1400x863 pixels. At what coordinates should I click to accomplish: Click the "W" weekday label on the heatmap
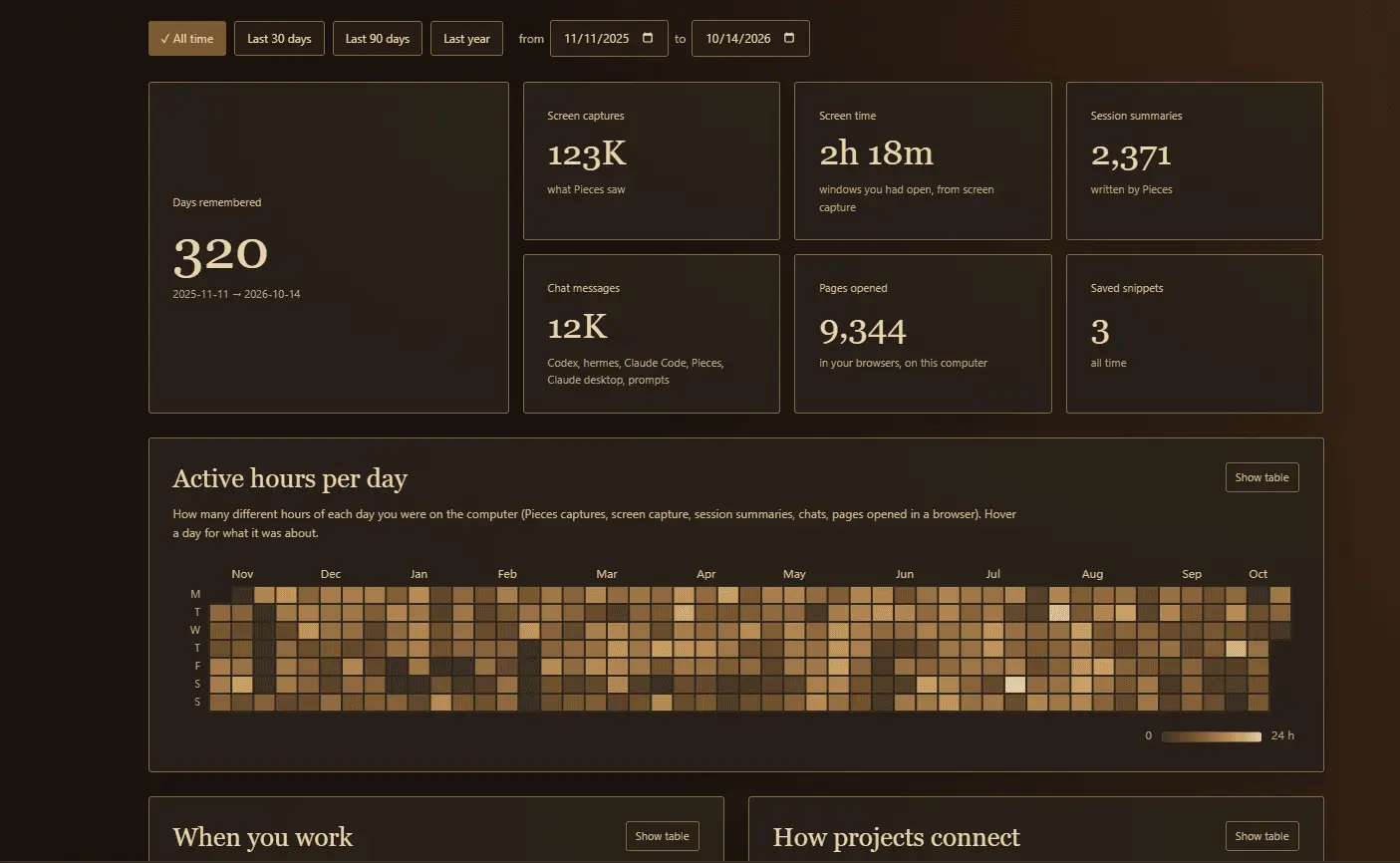coord(195,630)
